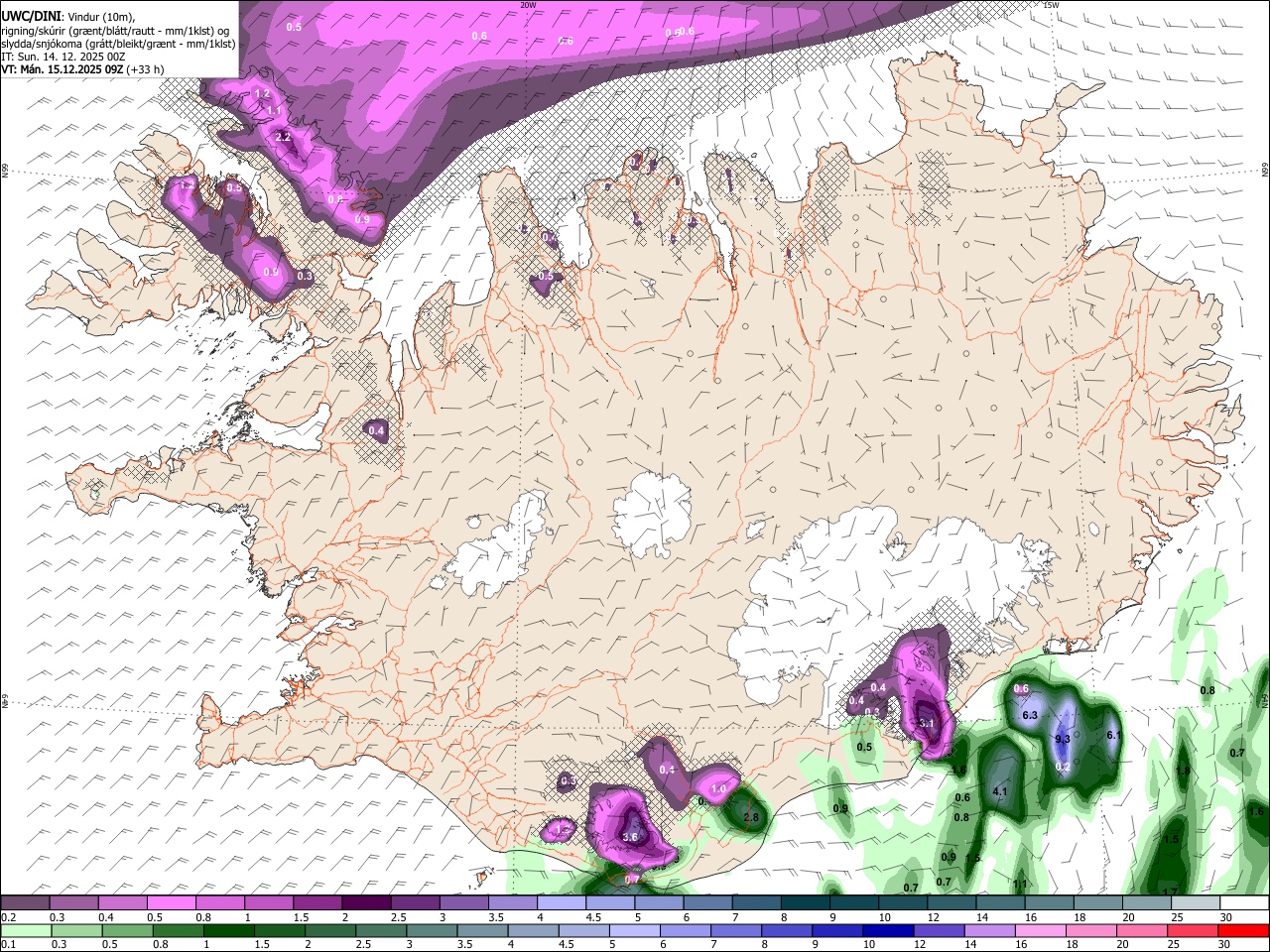Select the 25 pale grey snow scale swatch
The height and width of the screenshot is (952, 1270).
coord(1196,902)
